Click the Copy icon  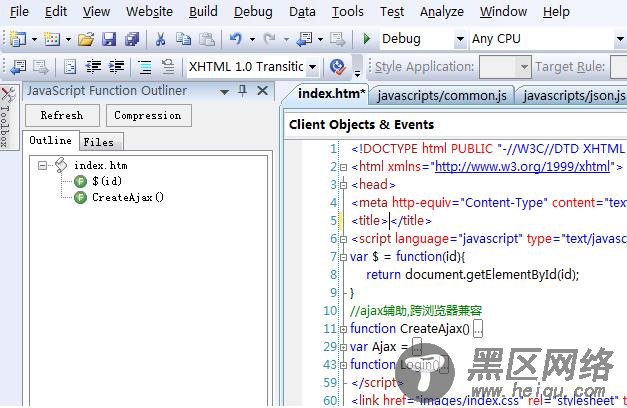(x=184, y=39)
